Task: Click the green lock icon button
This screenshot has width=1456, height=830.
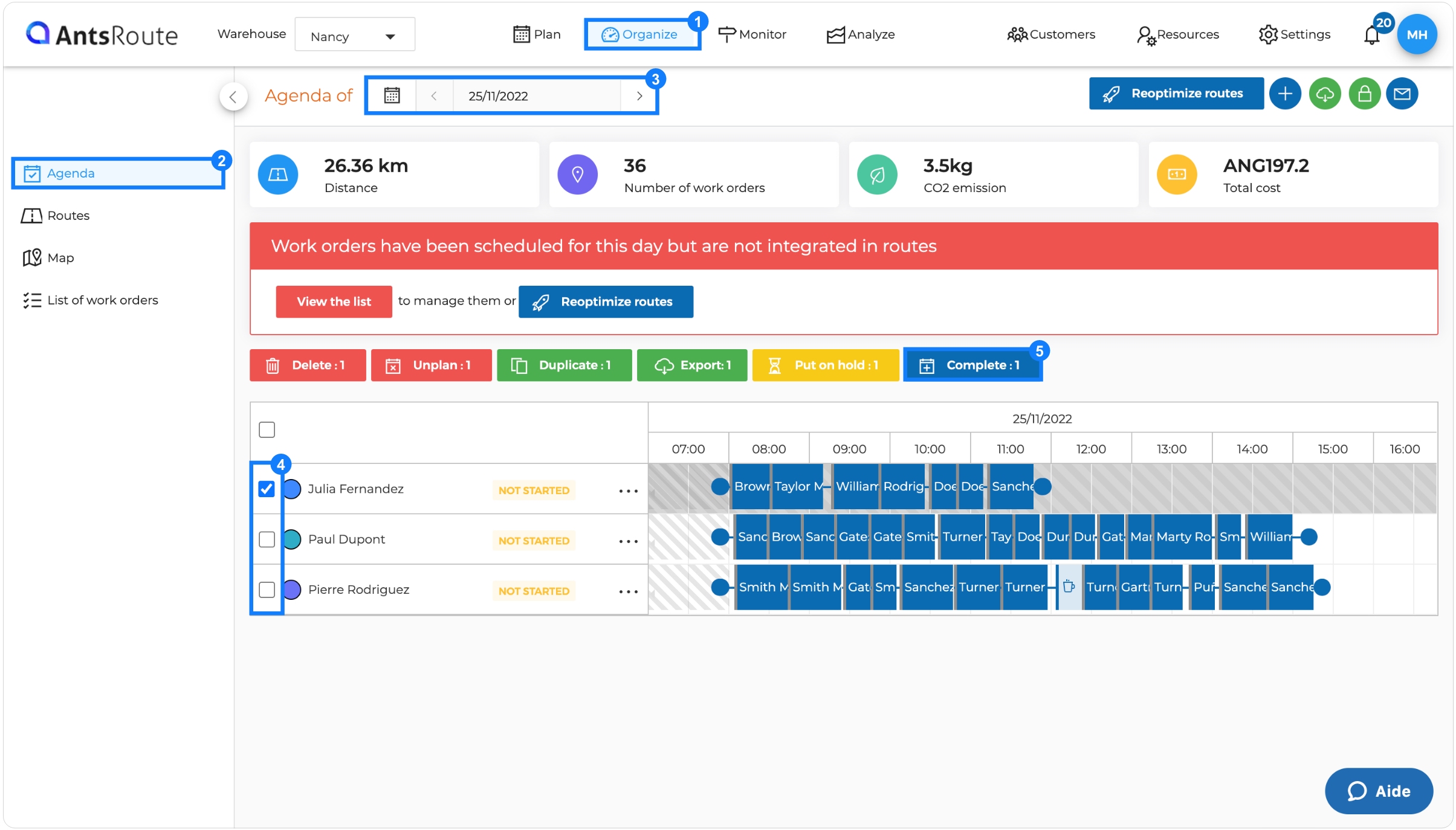Action: (1365, 94)
